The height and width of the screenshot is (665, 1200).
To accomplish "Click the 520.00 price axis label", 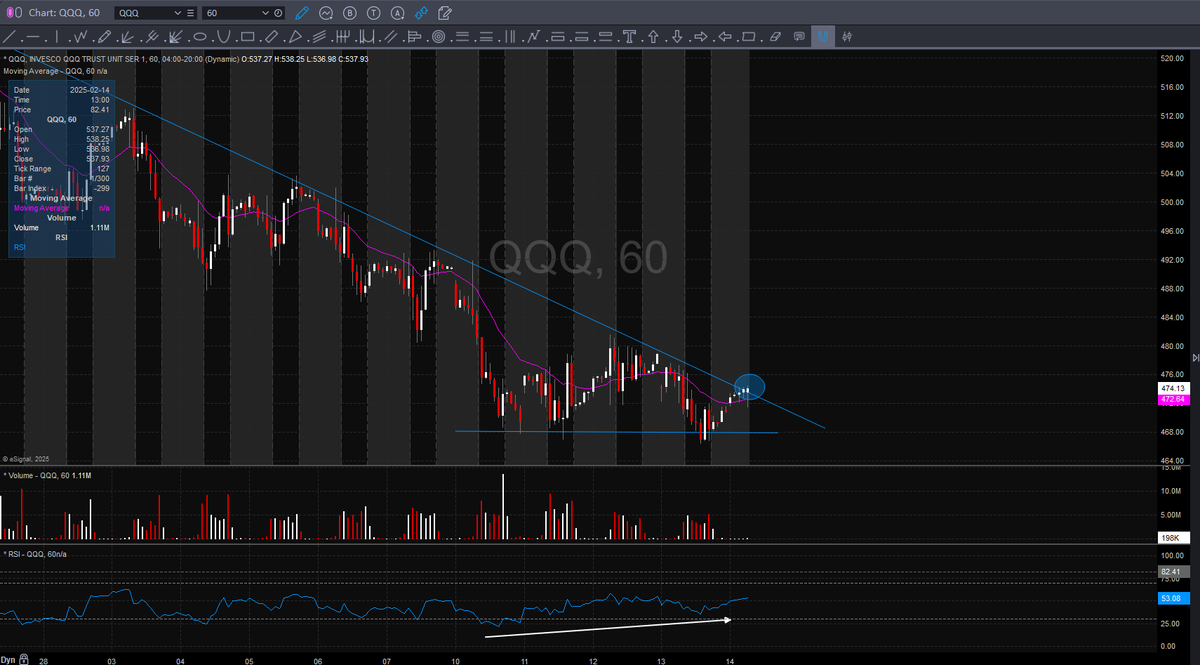I will coord(1173,59).
